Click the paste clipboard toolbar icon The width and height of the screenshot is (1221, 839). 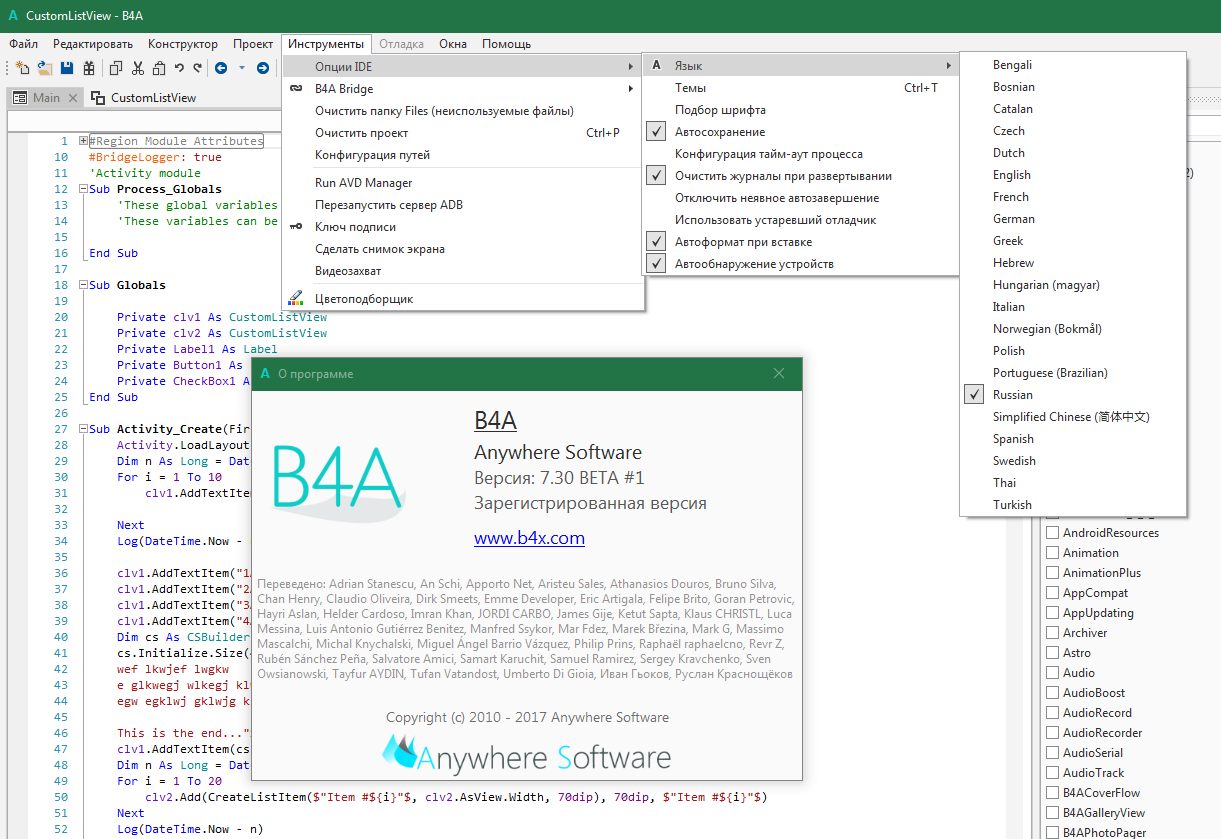point(159,68)
